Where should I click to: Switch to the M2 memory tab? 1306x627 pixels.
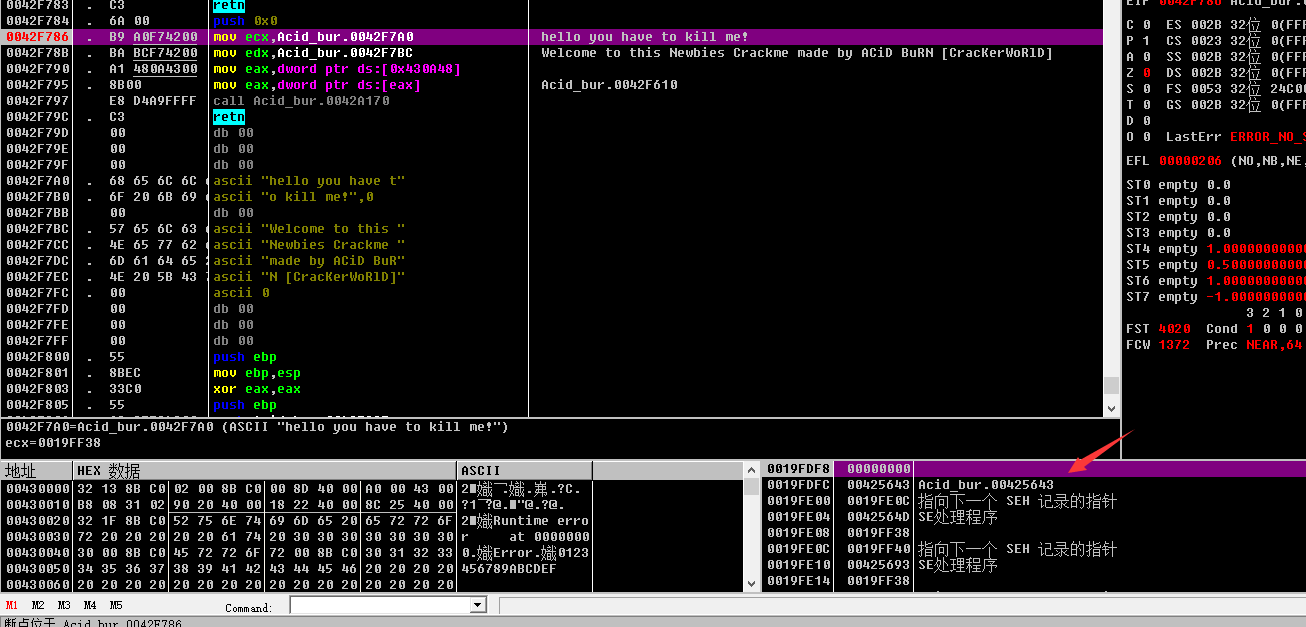[x=38, y=605]
